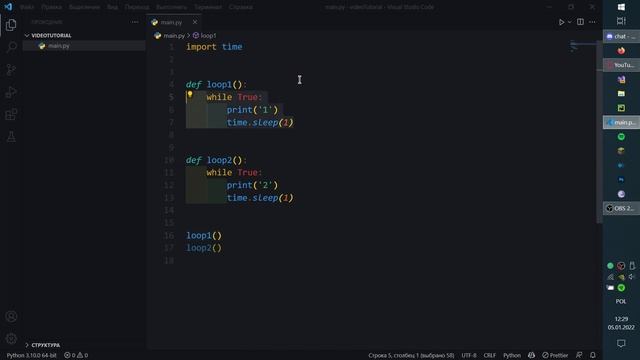640x360 pixels.
Task: Open the Manage gear icon
Action: (11, 338)
